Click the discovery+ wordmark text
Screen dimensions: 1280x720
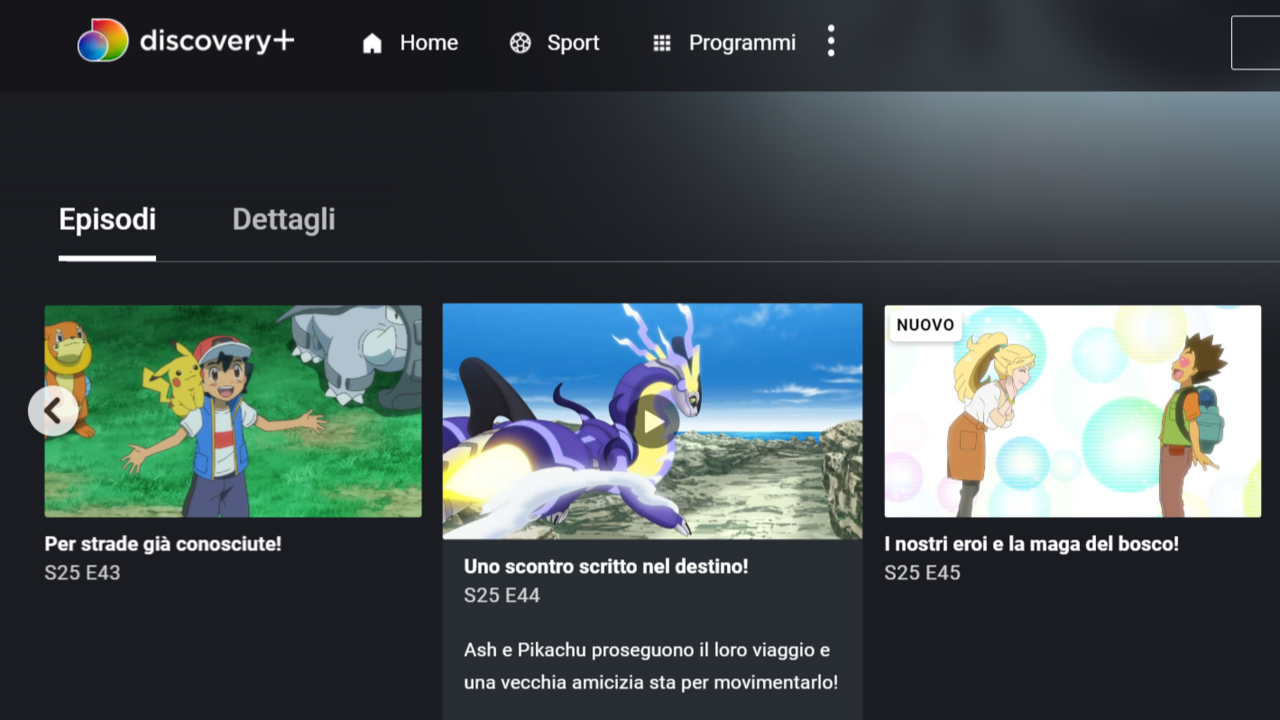coord(217,41)
